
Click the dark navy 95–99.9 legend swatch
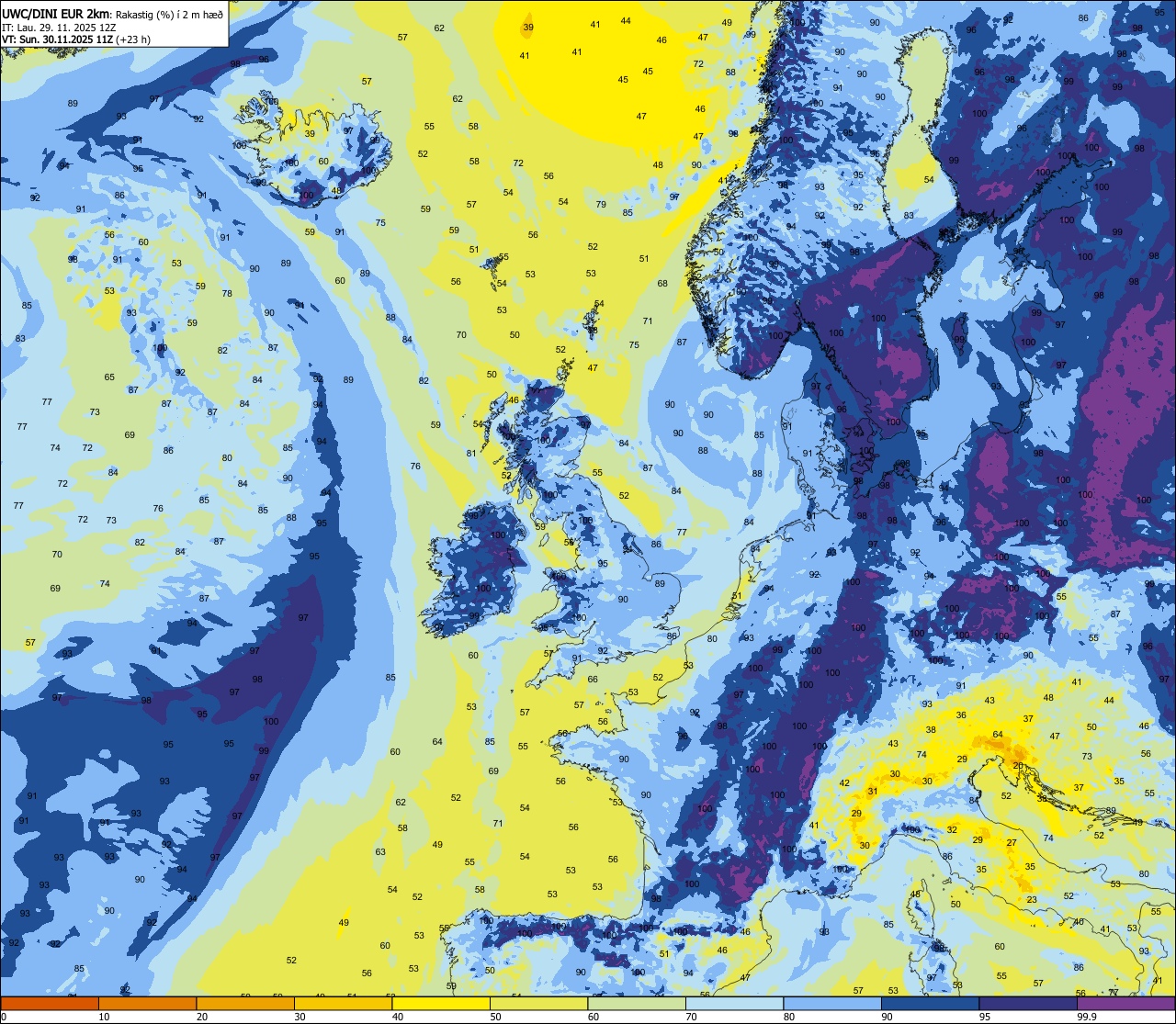coord(1028,1003)
